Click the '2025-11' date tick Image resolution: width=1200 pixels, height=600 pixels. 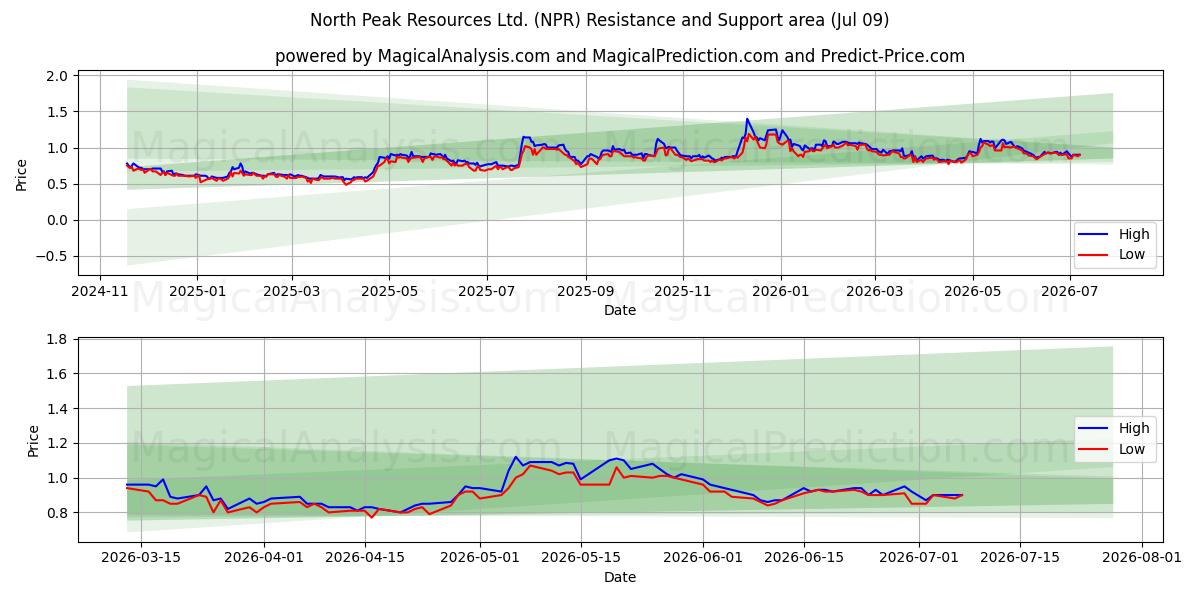click(683, 291)
